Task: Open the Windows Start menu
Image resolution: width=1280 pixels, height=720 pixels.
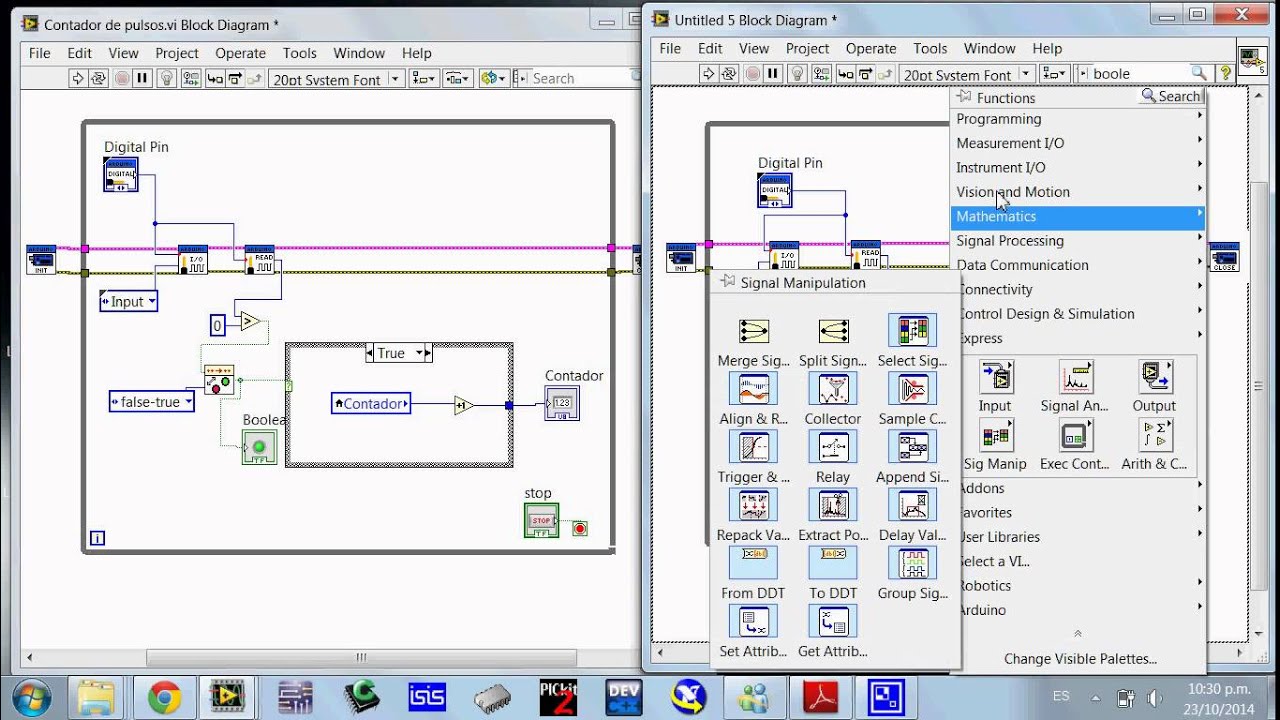Action: pyautogui.click(x=33, y=697)
